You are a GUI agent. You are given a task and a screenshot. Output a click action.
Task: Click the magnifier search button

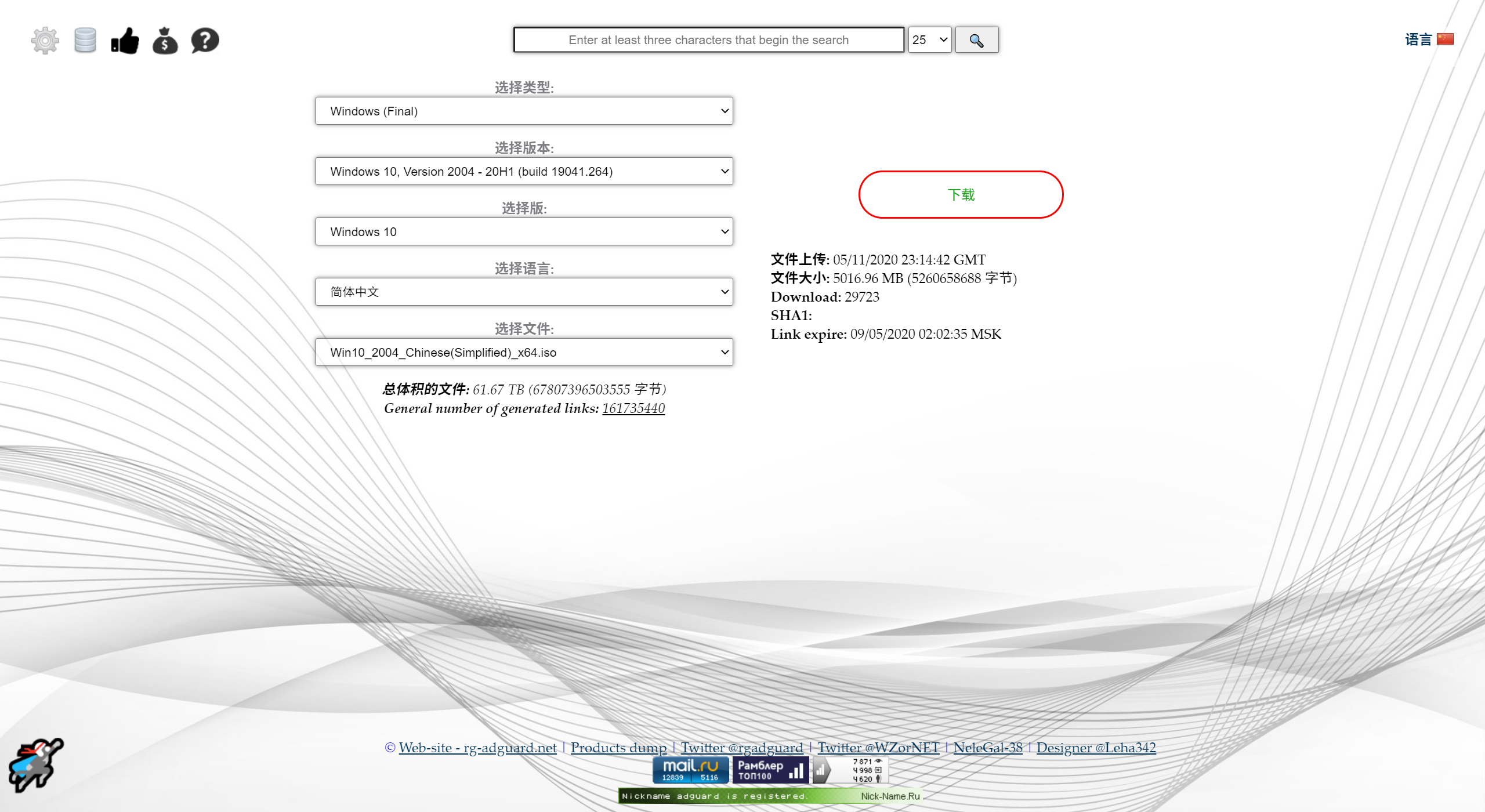(976, 40)
